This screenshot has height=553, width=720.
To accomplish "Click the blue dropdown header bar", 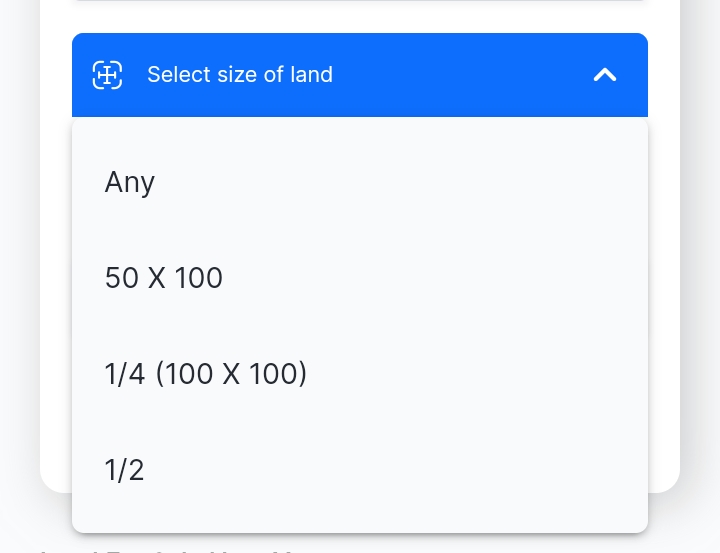I will tap(360, 75).
